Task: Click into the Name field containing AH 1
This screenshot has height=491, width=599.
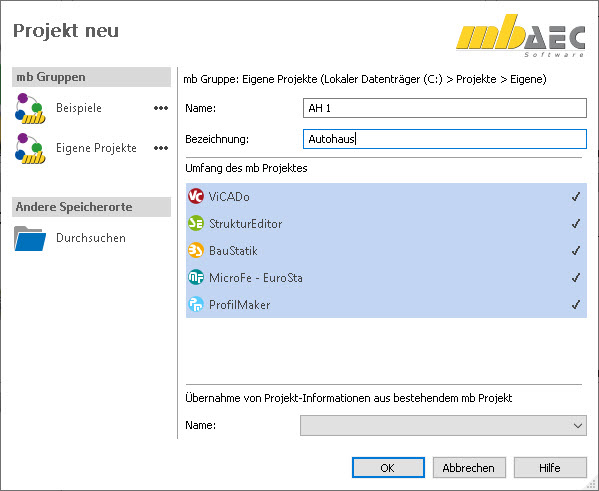Action: pos(445,108)
